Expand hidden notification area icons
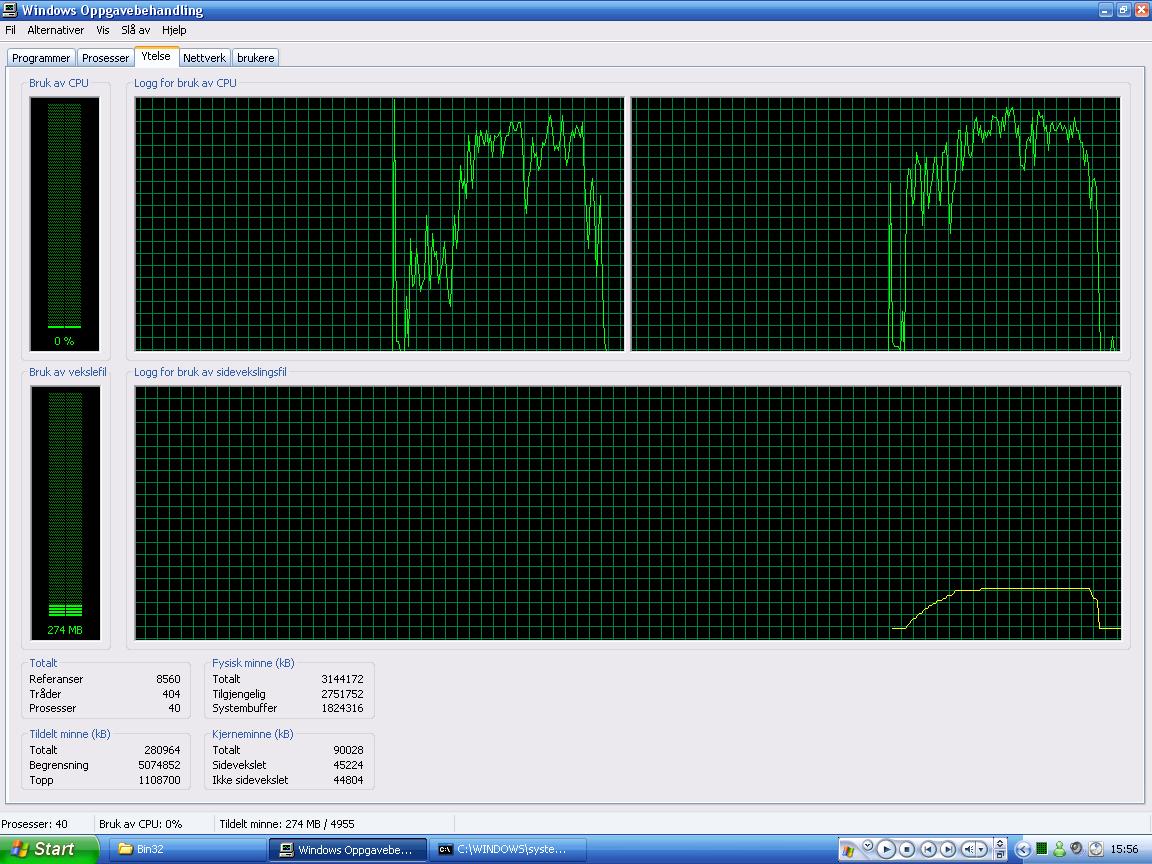 (1022, 850)
